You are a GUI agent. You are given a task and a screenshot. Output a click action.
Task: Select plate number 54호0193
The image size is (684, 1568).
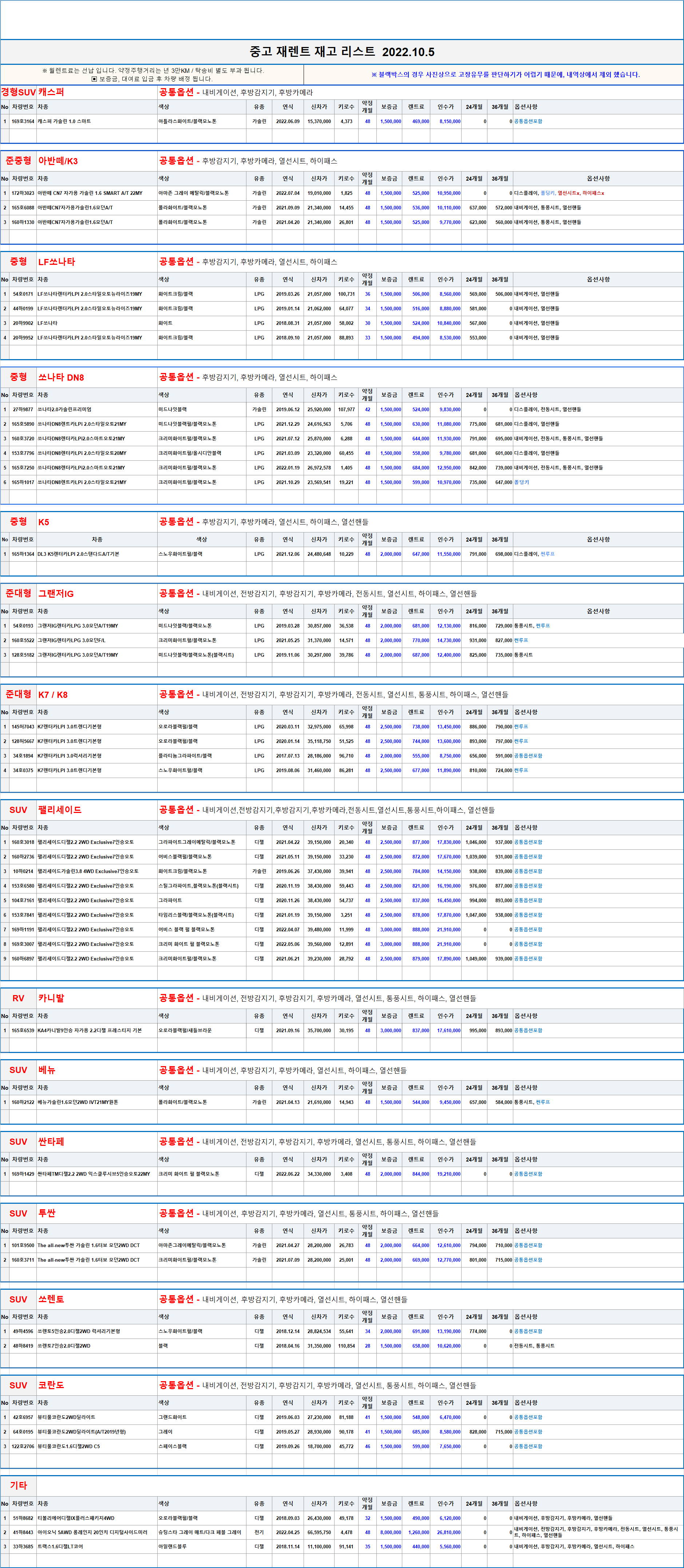(23, 626)
